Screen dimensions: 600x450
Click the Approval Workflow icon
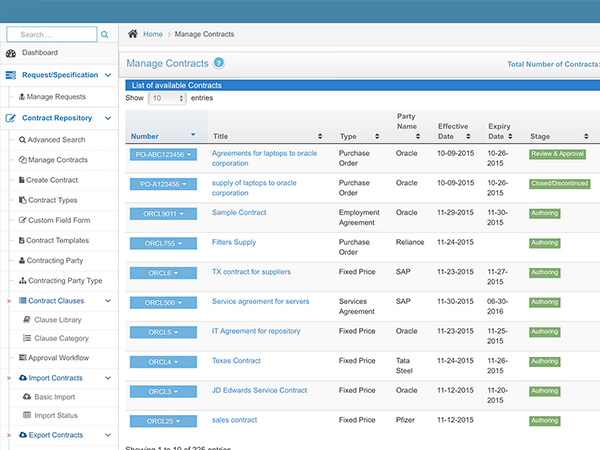click(23, 358)
